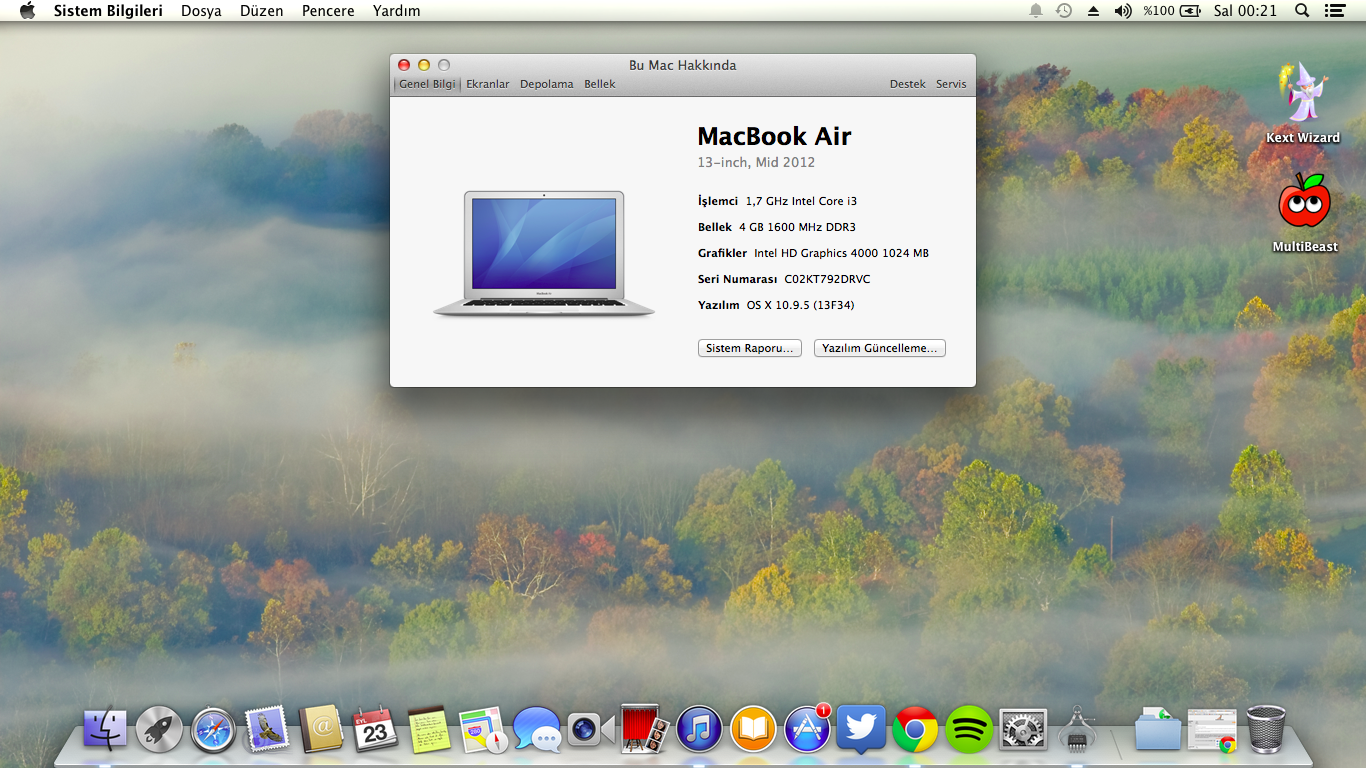Open Maps icon in dock
Image resolution: width=1366 pixels, height=768 pixels.
[483, 730]
